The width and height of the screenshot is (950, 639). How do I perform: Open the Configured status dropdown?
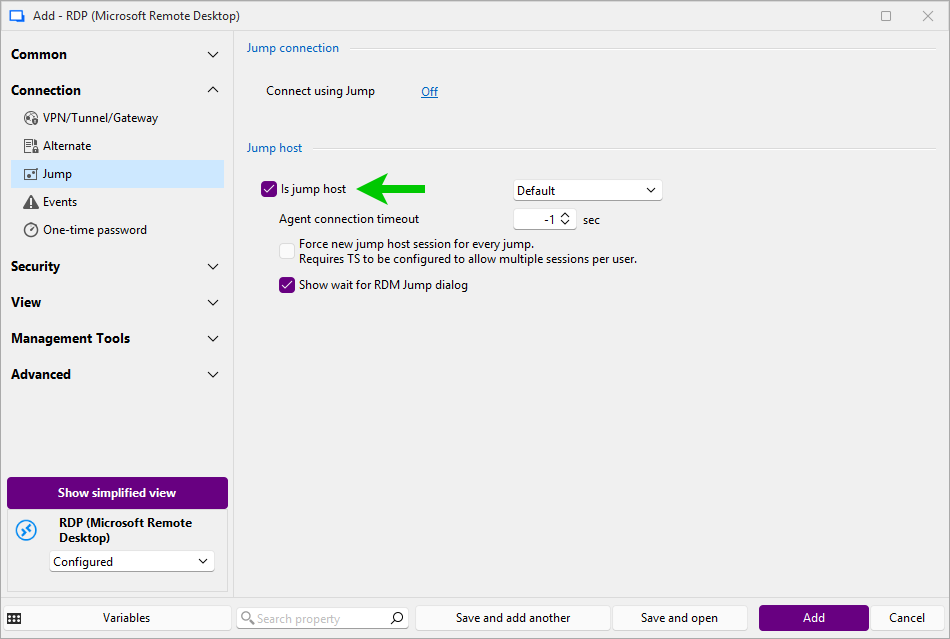[132, 562]
